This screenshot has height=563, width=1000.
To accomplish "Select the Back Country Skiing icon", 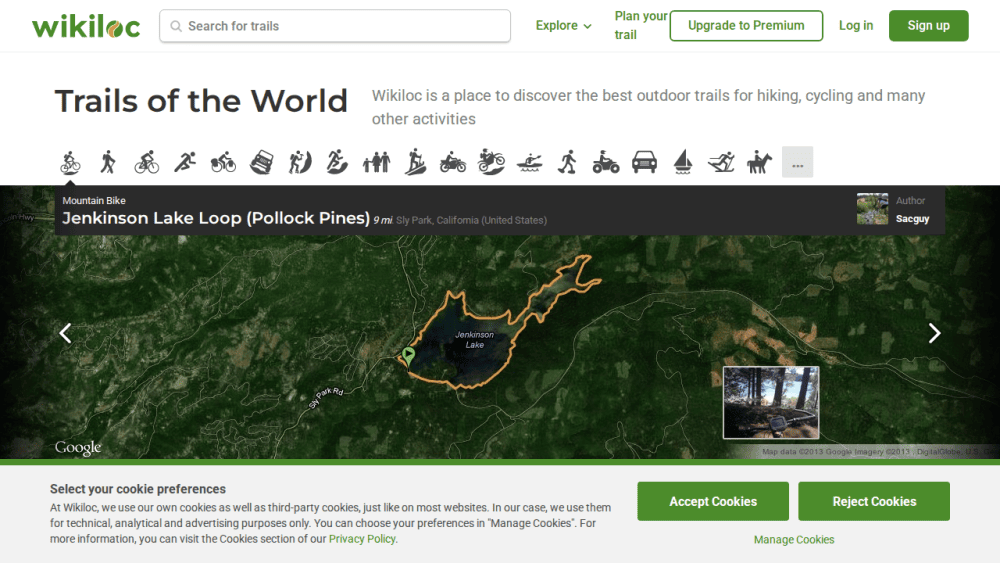I will coord(415,162).
